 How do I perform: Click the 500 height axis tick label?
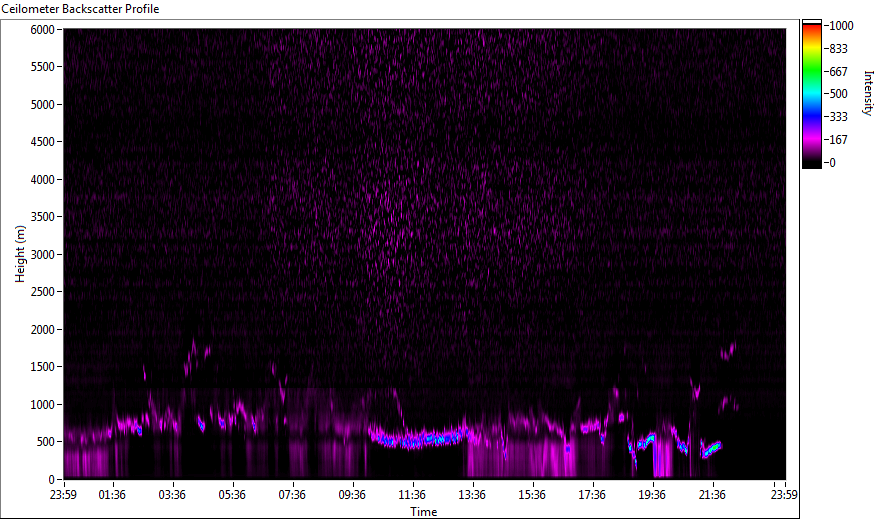46,442
